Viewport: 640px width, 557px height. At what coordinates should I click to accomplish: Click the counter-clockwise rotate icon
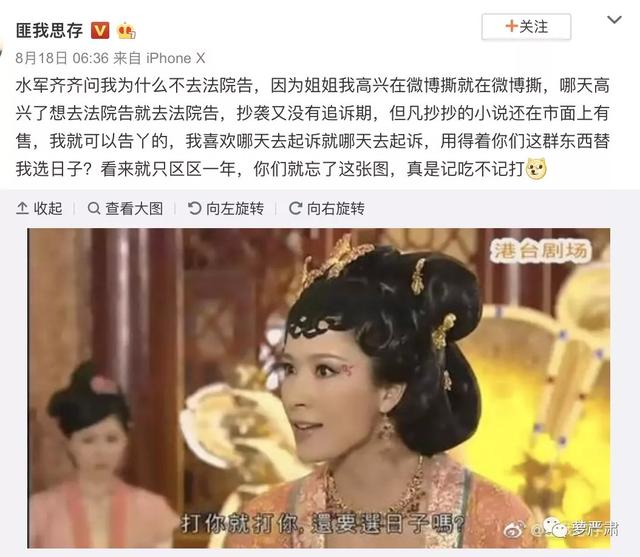pos(194,208)
